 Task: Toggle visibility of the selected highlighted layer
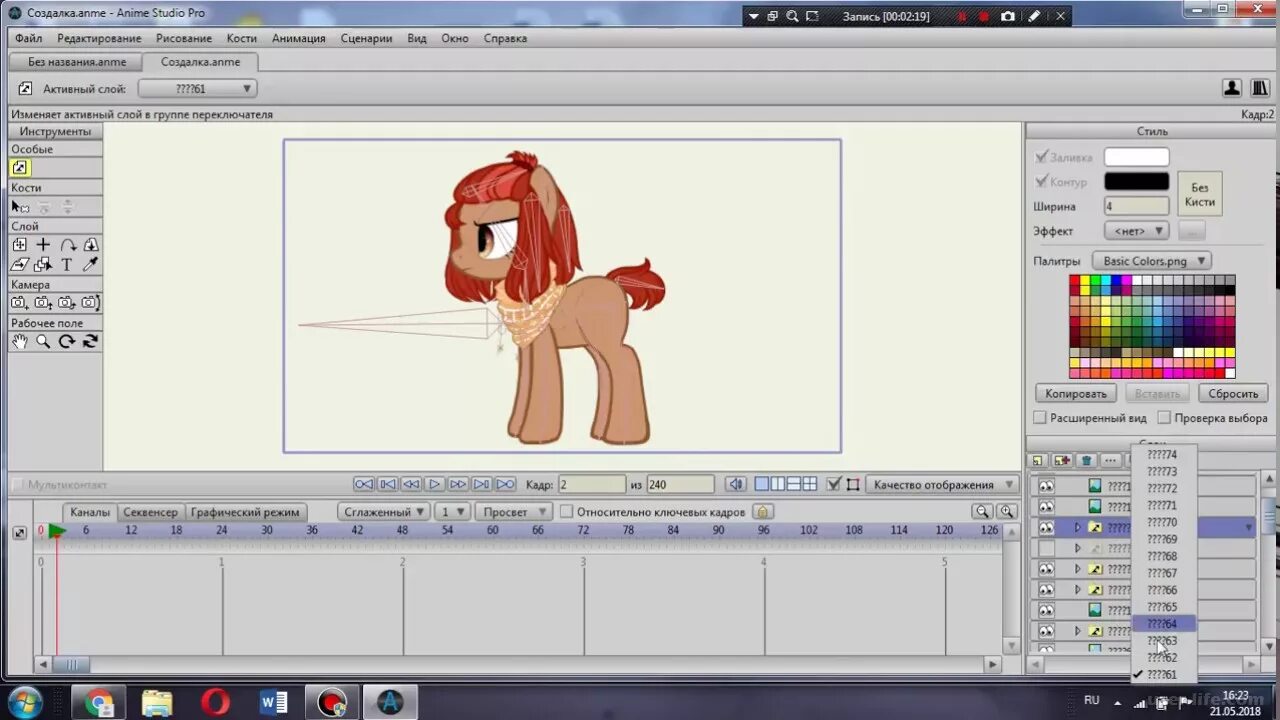click(x=1046, y=527)
